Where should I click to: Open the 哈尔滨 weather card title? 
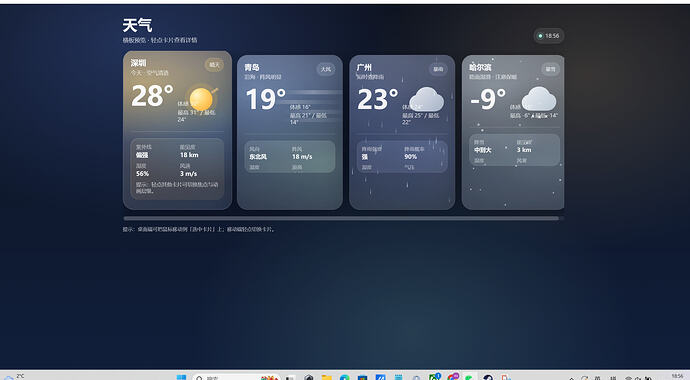point(480,67)
